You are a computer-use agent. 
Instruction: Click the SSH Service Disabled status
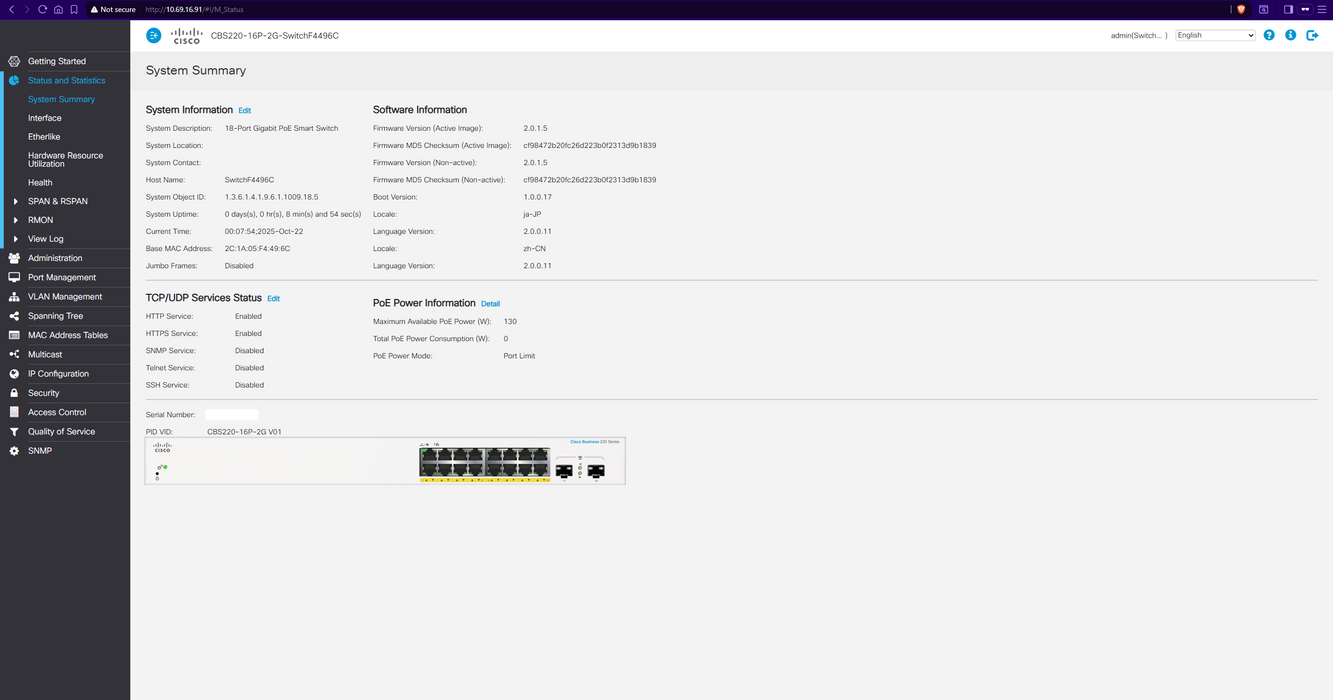pos(250,385)
